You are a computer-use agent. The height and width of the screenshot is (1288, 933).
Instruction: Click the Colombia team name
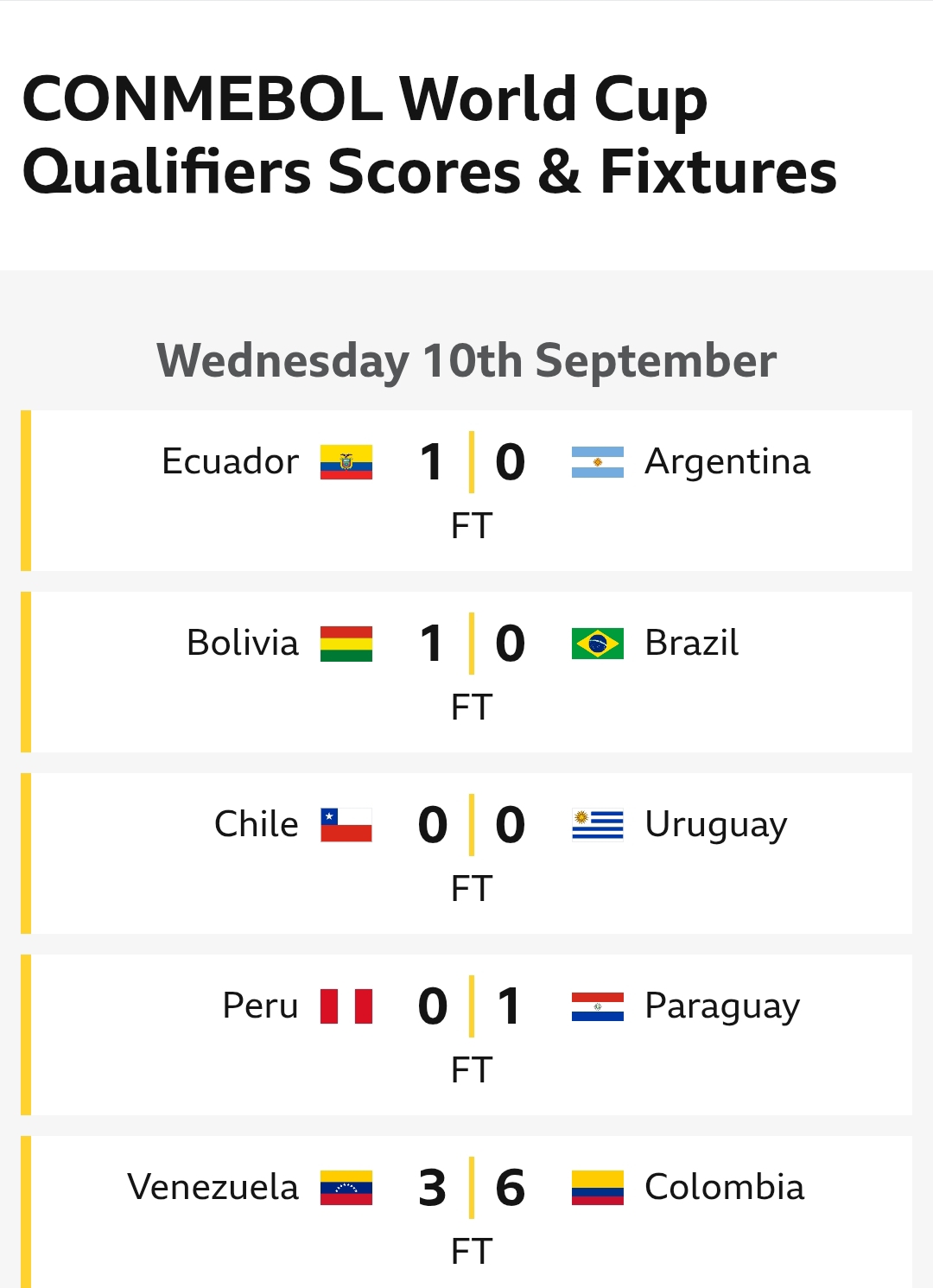pyautogui.click(x=724, y=1188)
